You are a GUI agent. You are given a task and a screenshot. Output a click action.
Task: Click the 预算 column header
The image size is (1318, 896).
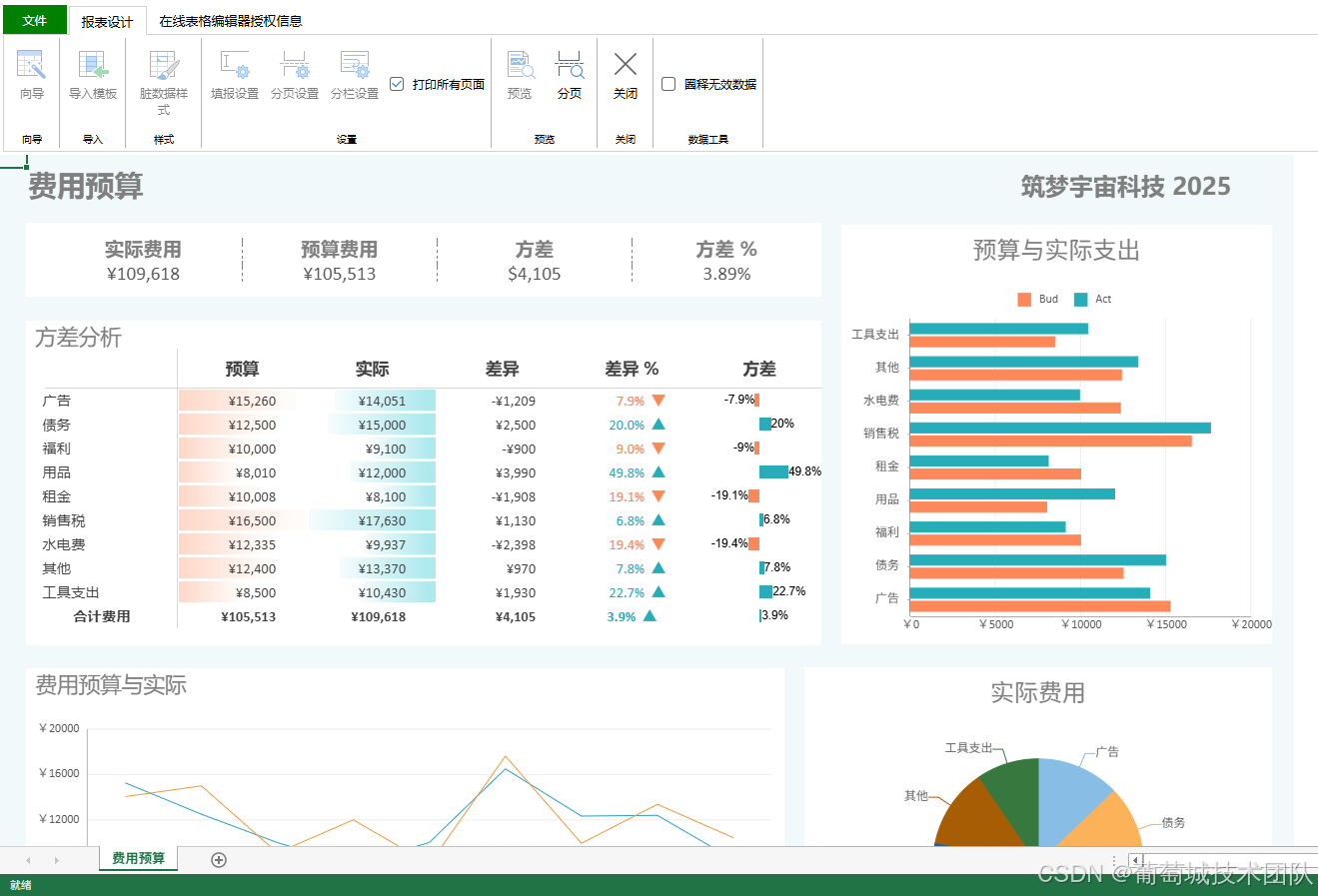pyautogui.click(x=242, y=369)
